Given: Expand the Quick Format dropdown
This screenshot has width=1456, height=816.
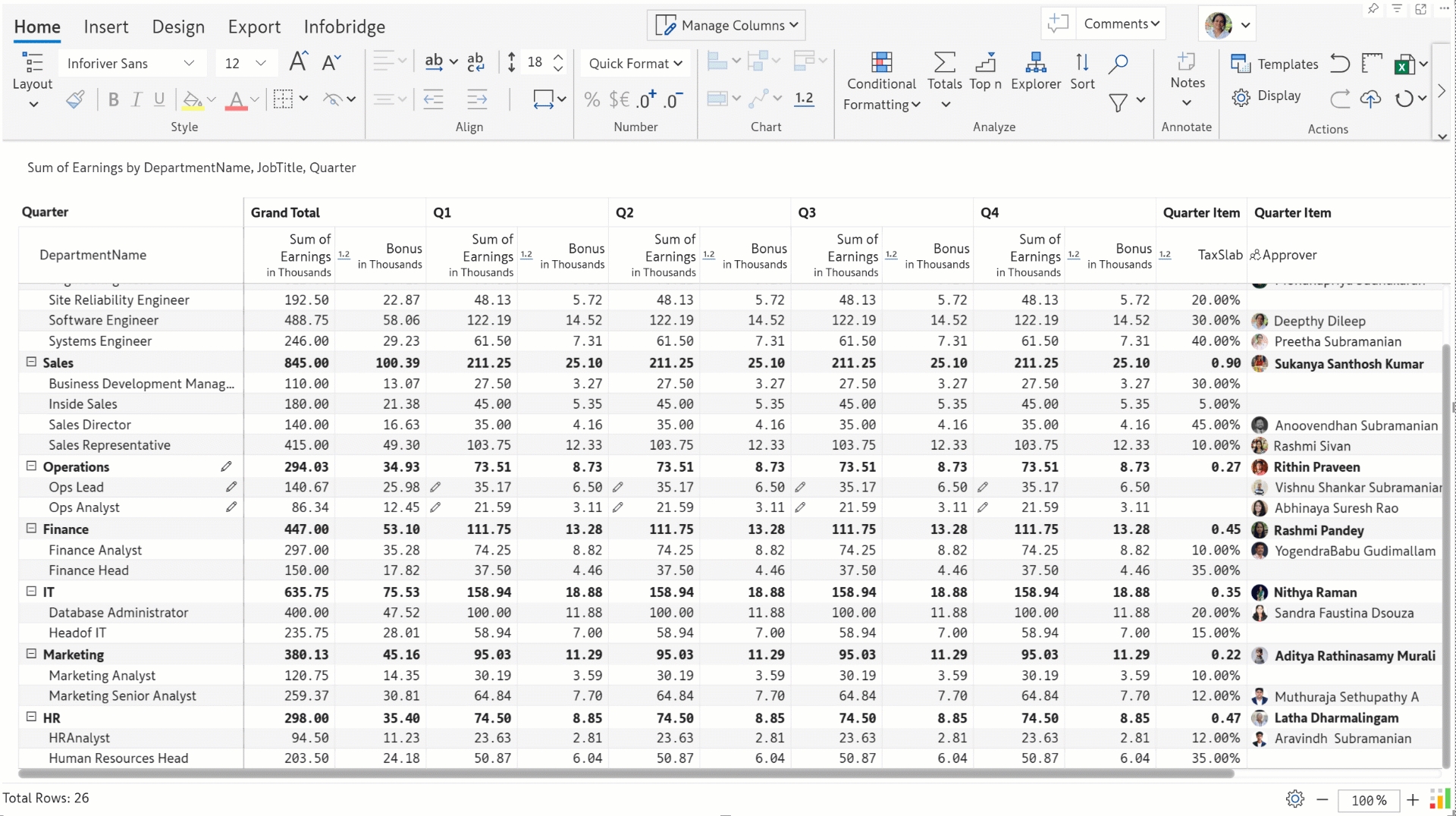Looking at the screenshot, I should (635, 64).
